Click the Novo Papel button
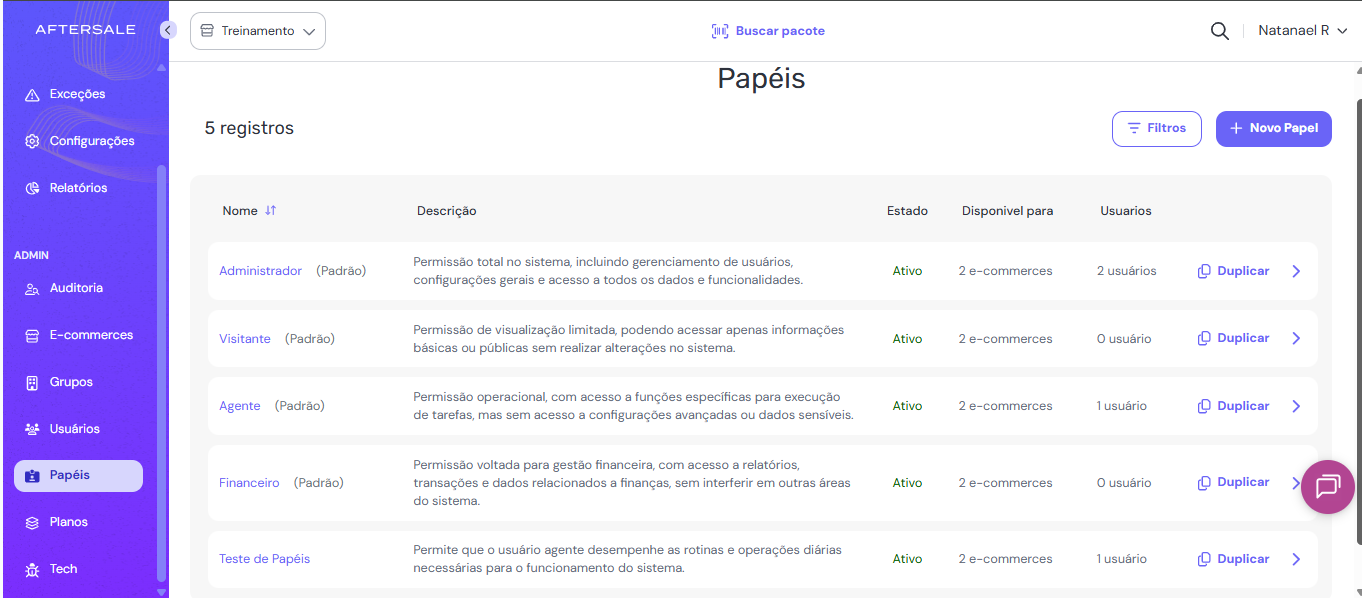 [1273, 128]
